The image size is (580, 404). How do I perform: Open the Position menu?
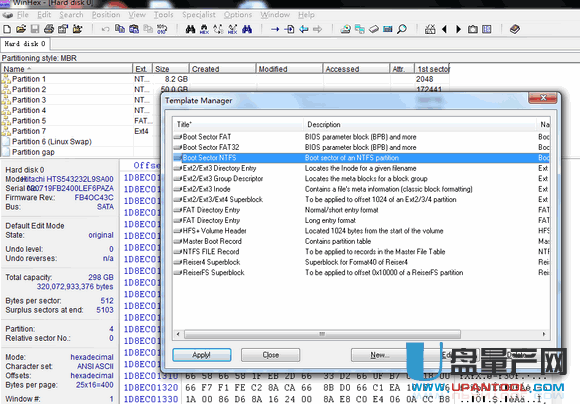tap(106, 15)
